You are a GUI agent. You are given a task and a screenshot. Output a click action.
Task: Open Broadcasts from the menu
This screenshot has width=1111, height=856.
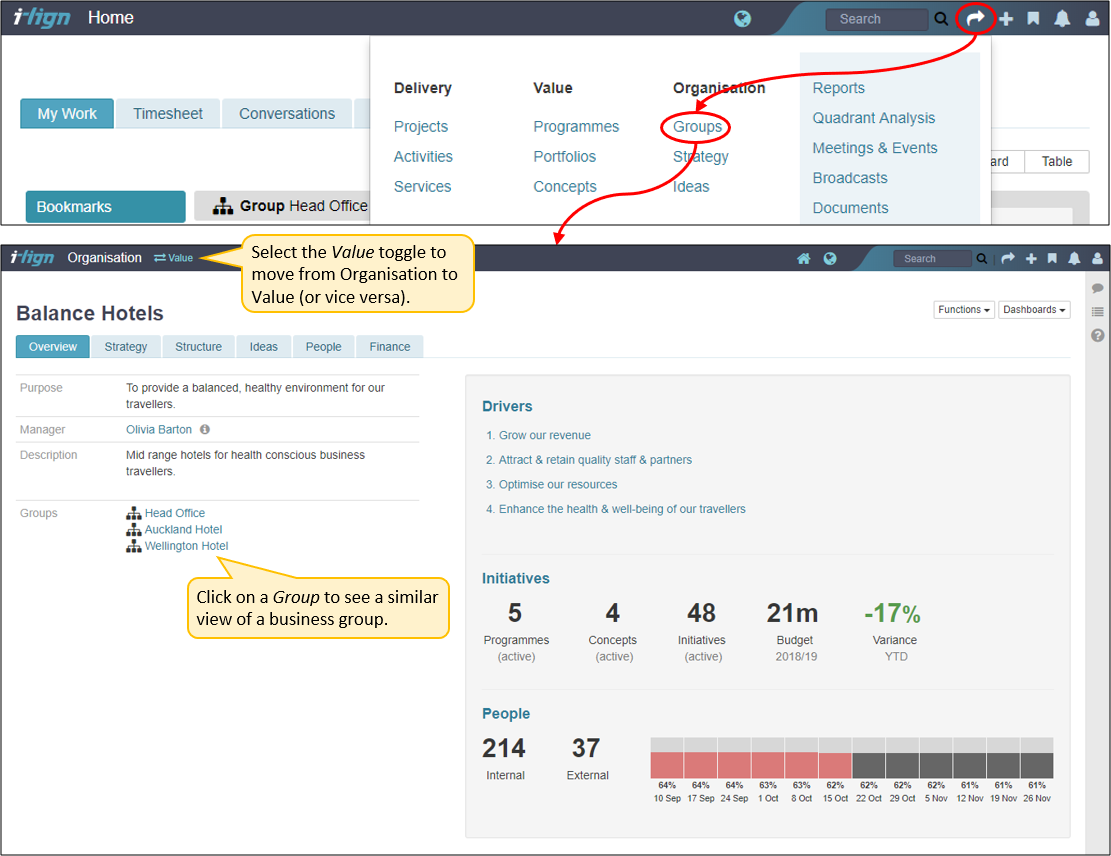850,178
